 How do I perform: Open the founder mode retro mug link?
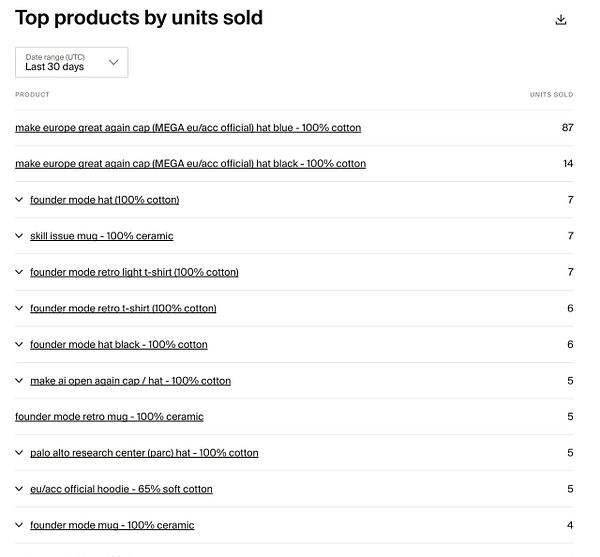click(109, 417)
